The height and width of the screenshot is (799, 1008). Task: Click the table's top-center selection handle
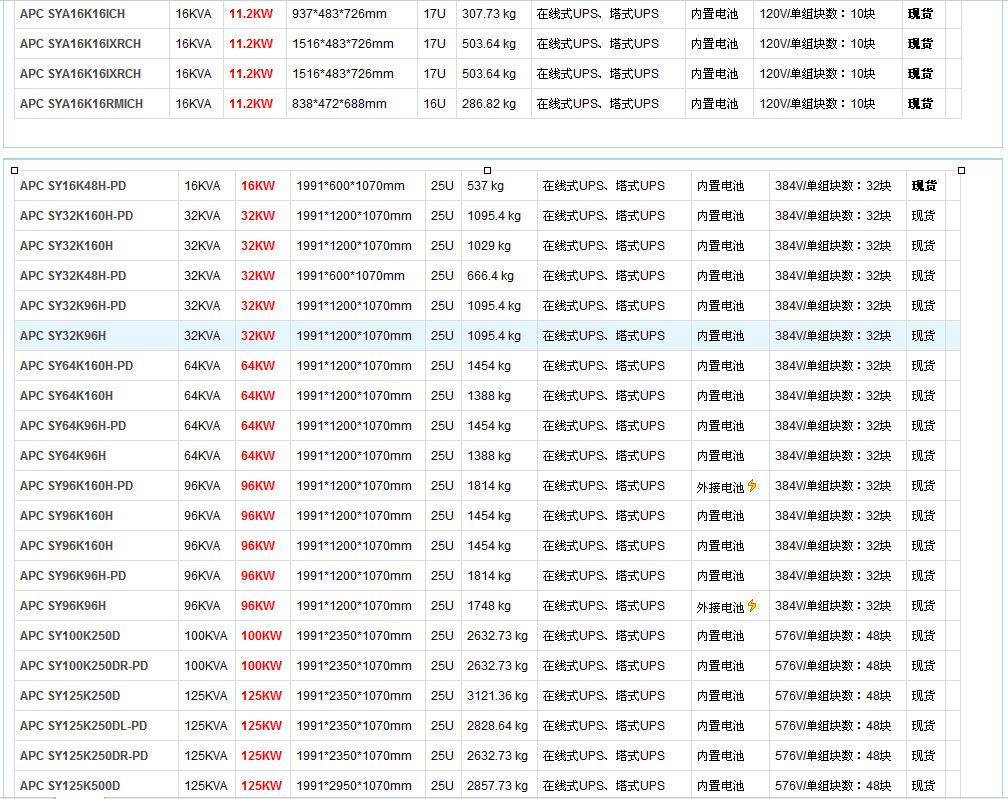pyautogui.click(x=488, y=171)
